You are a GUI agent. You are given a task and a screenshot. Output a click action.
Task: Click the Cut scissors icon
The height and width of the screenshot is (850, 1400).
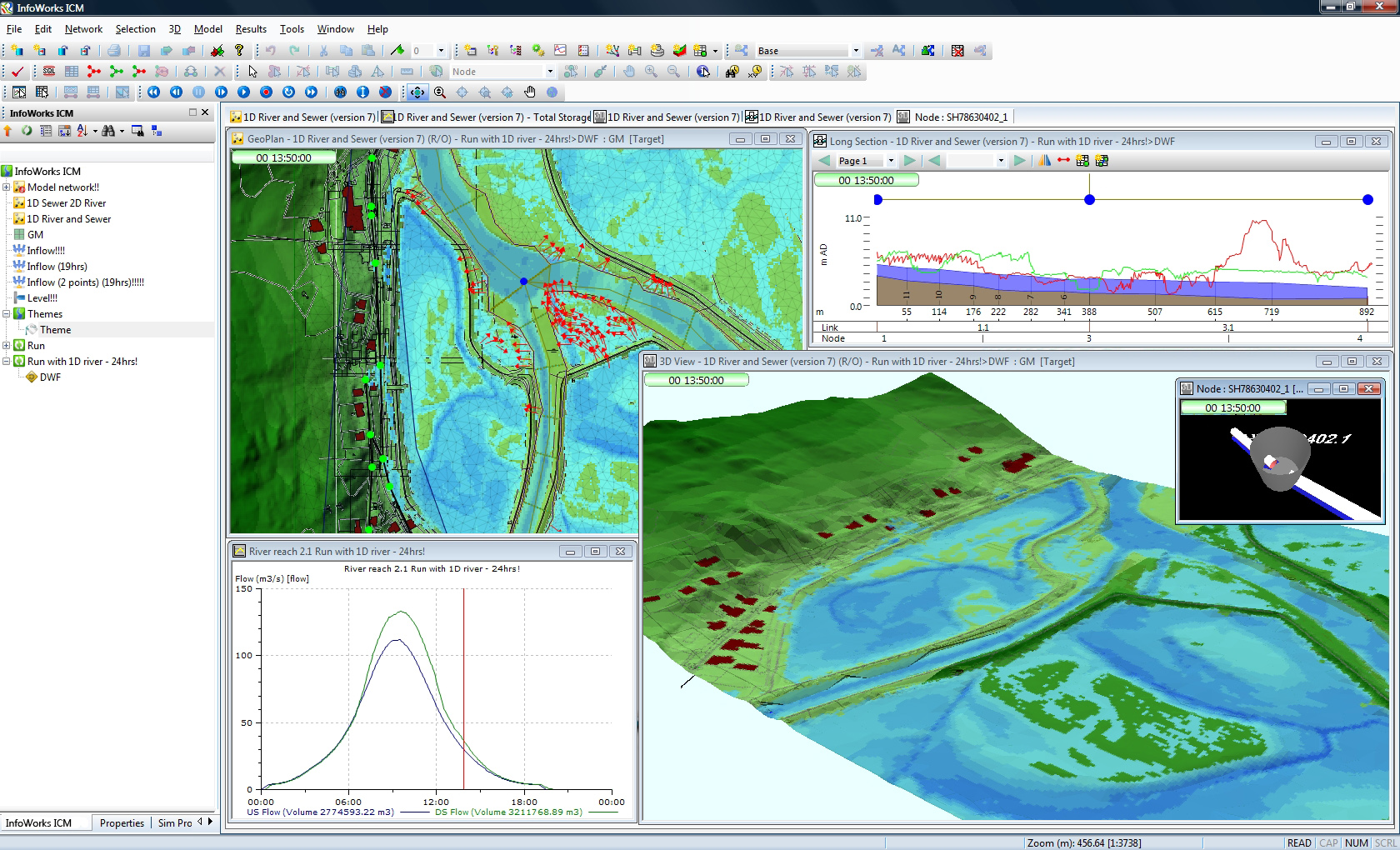(323, 51)
